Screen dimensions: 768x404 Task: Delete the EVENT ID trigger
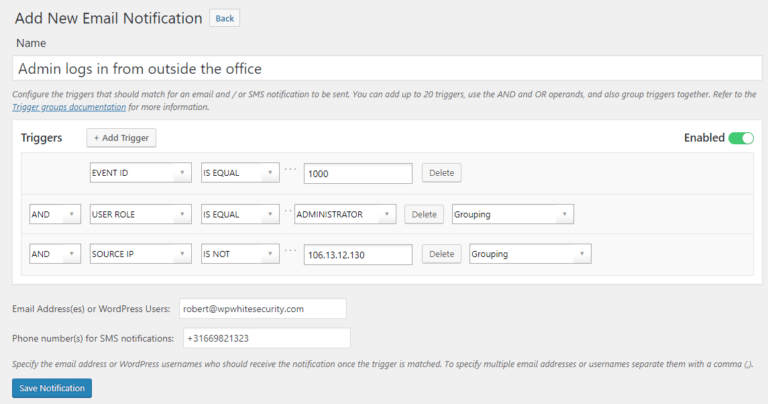pyautogui.click(x=441, y=173)
